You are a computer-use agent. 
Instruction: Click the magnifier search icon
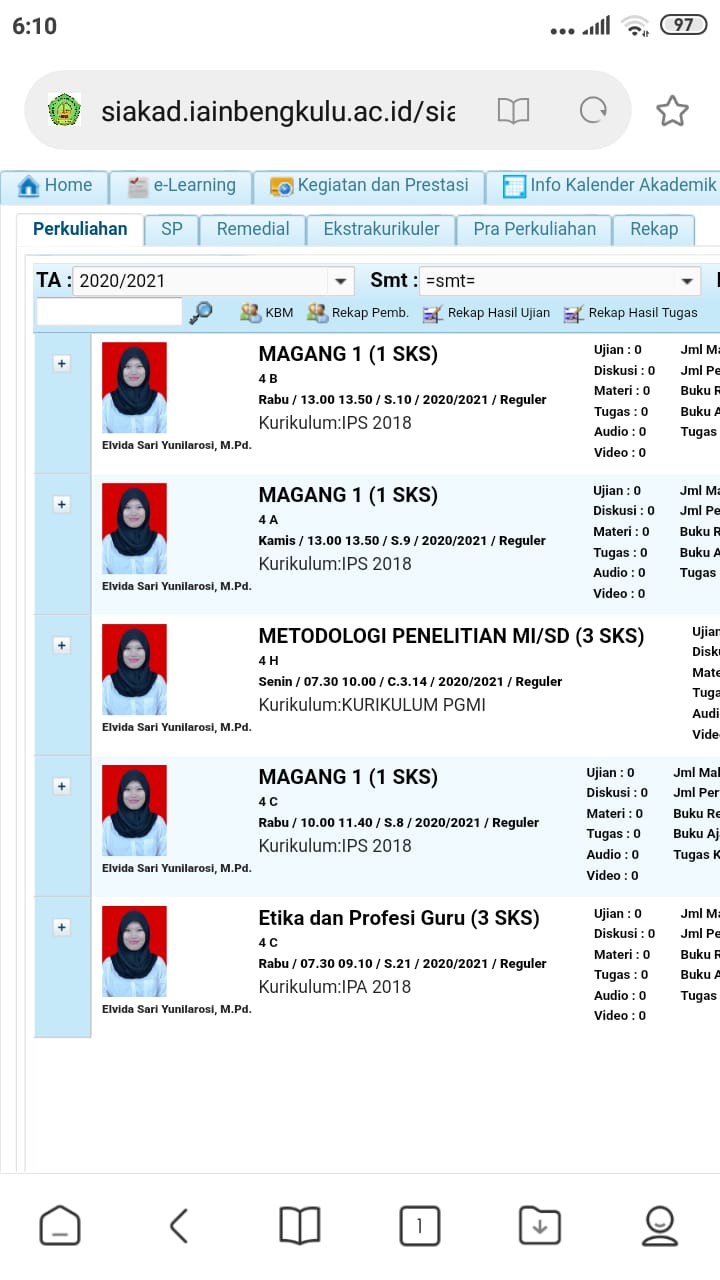click(x=201, y=312)
